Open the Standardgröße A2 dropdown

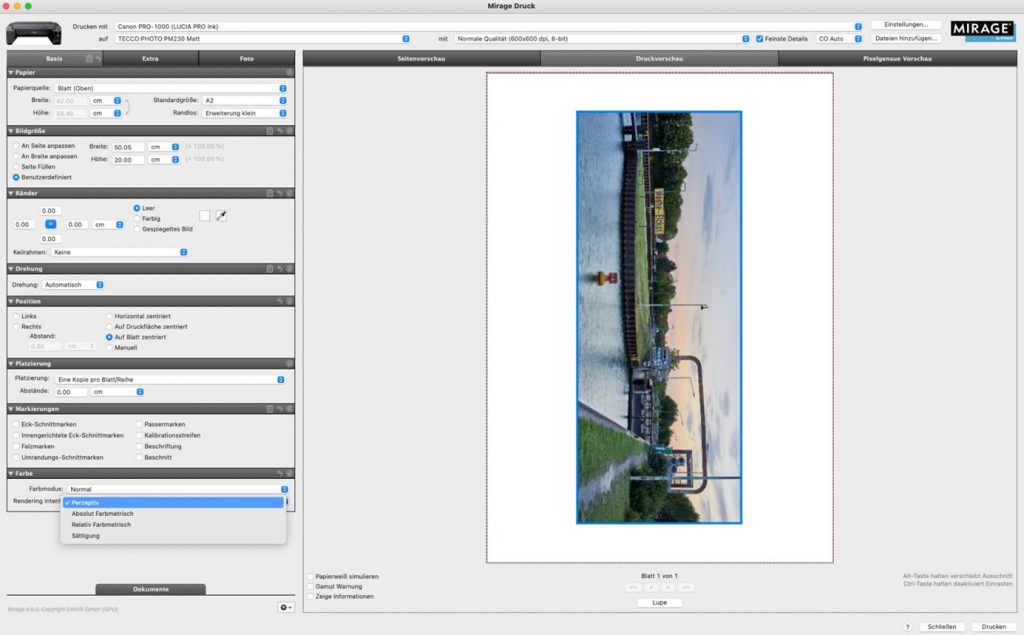pyautogui.click(x=245, y=101)
